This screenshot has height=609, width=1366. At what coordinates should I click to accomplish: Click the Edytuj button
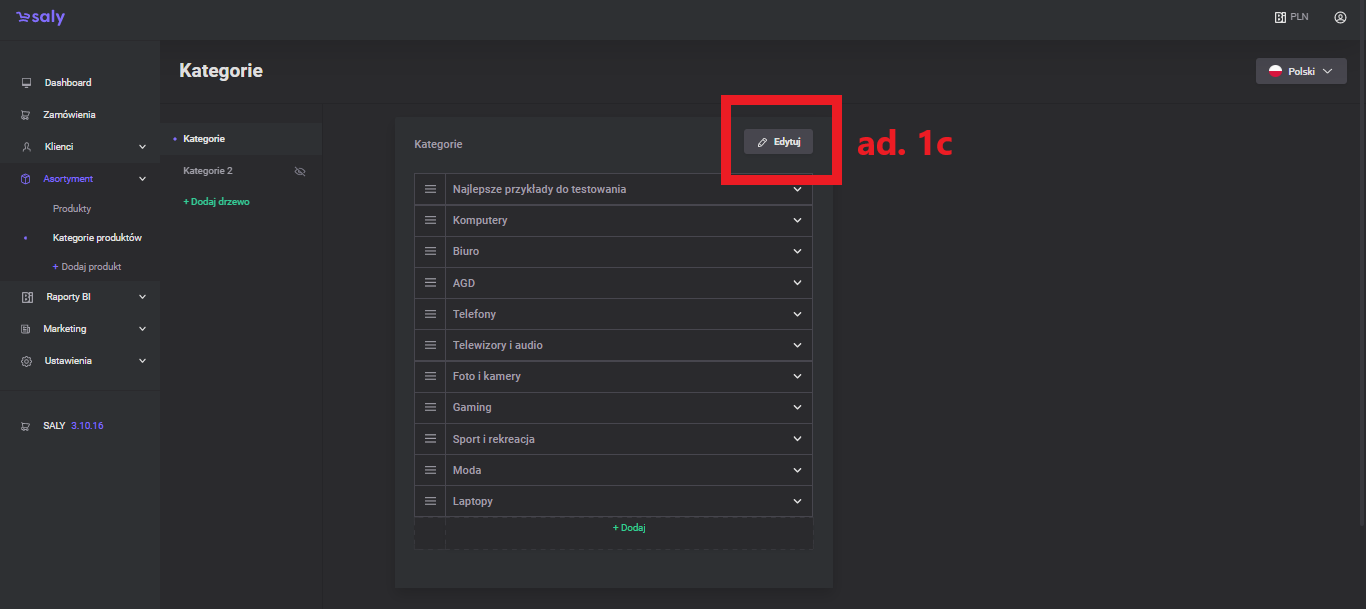tap(778, 142)
